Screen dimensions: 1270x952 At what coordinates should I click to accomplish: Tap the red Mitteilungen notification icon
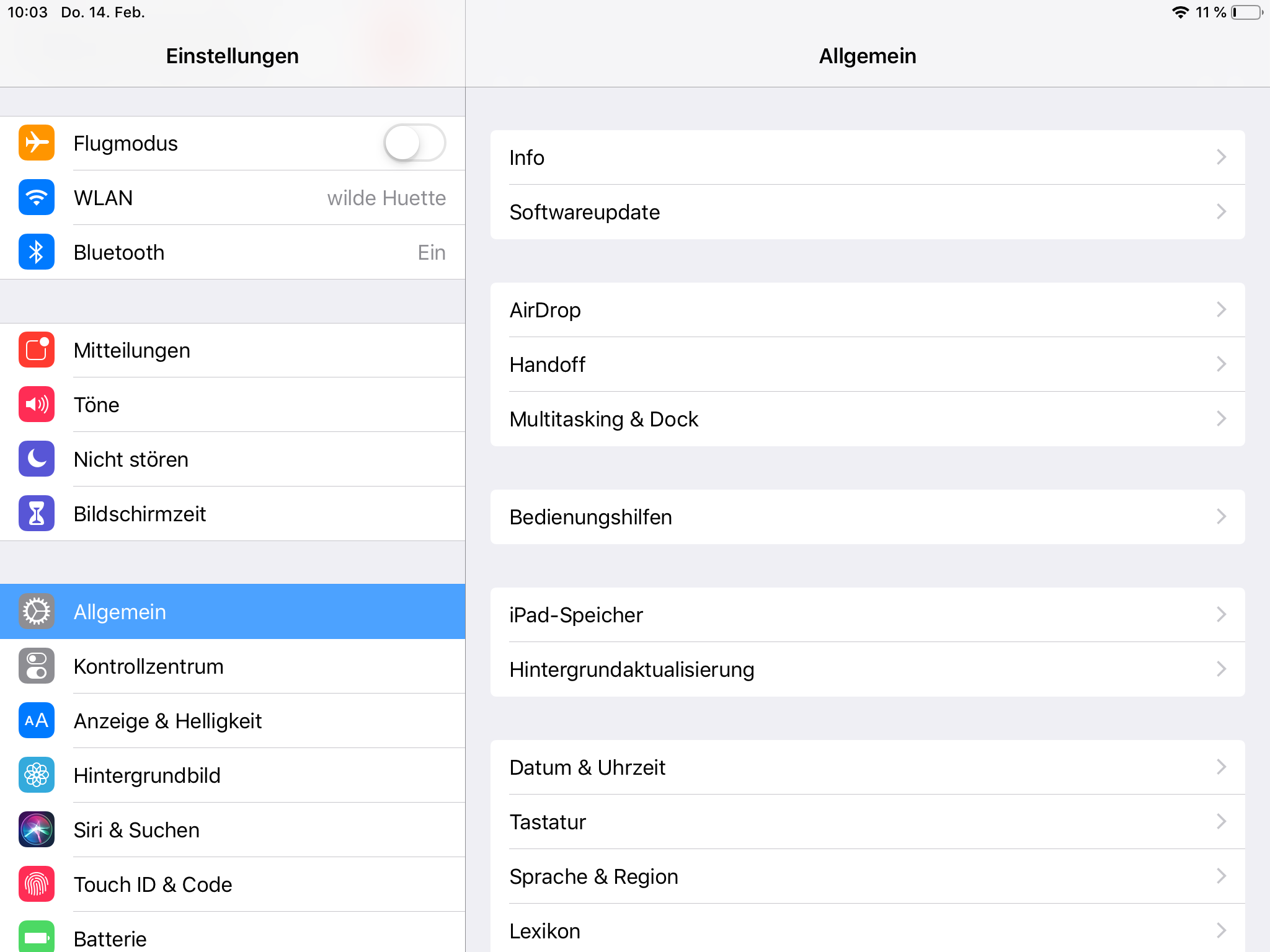pos(37,350)
